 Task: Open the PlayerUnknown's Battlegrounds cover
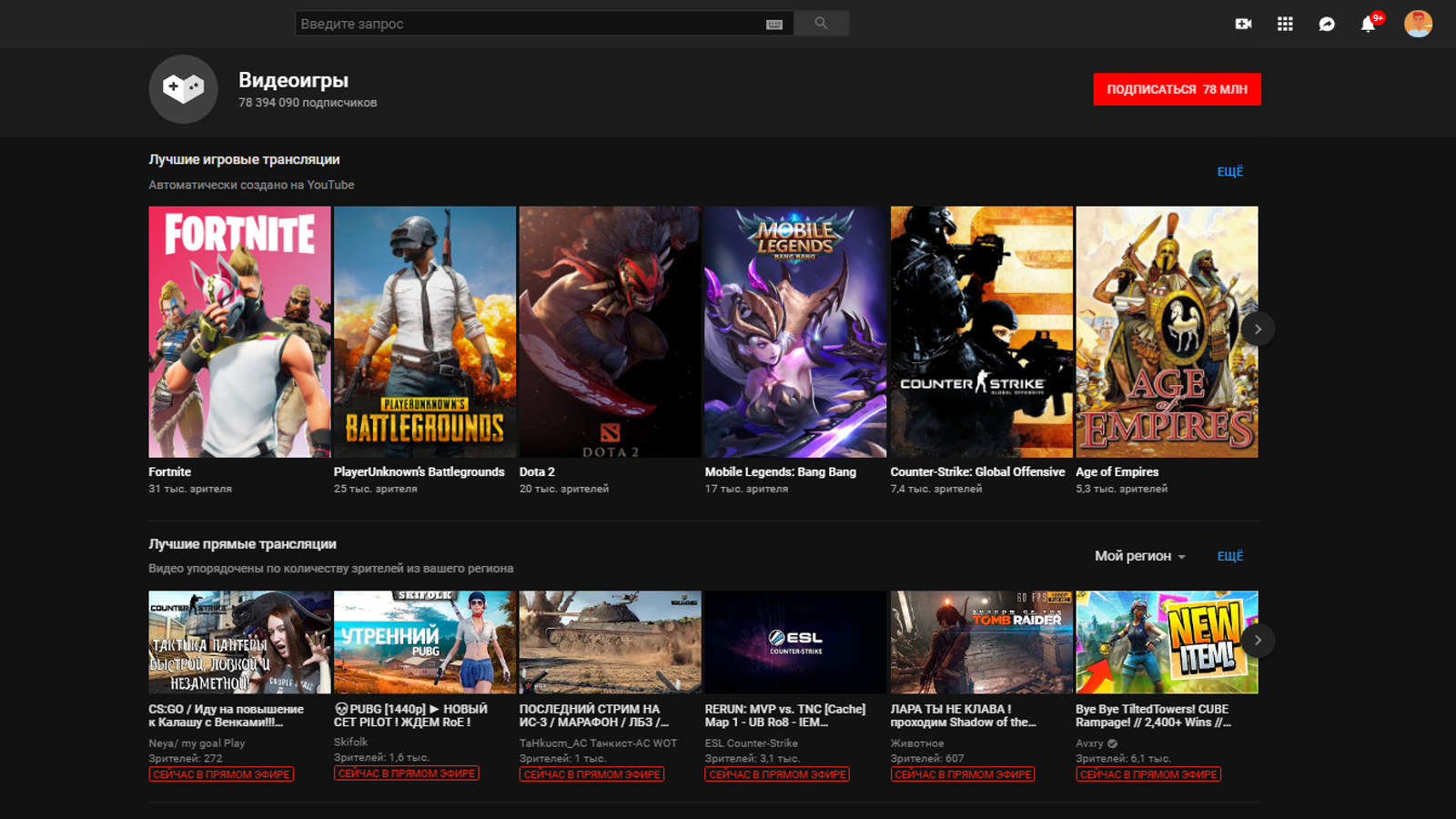[425, 332]
